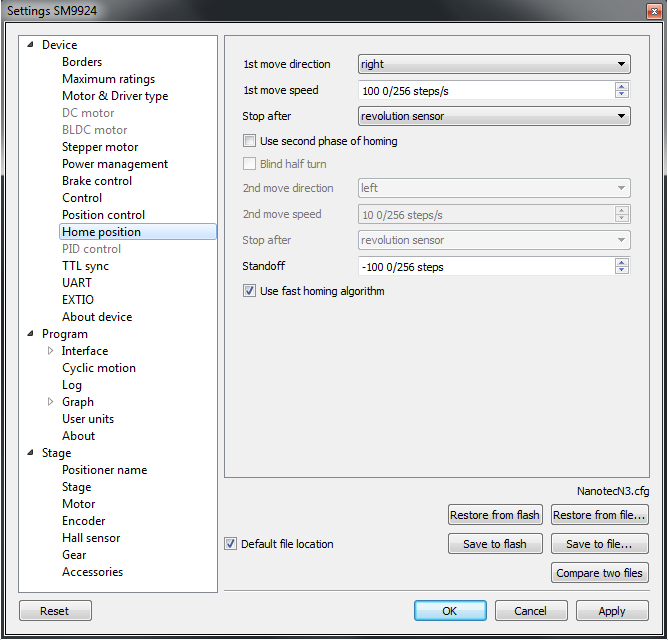
Task: Confirm with the OK button
Action: tap(450, 611)
